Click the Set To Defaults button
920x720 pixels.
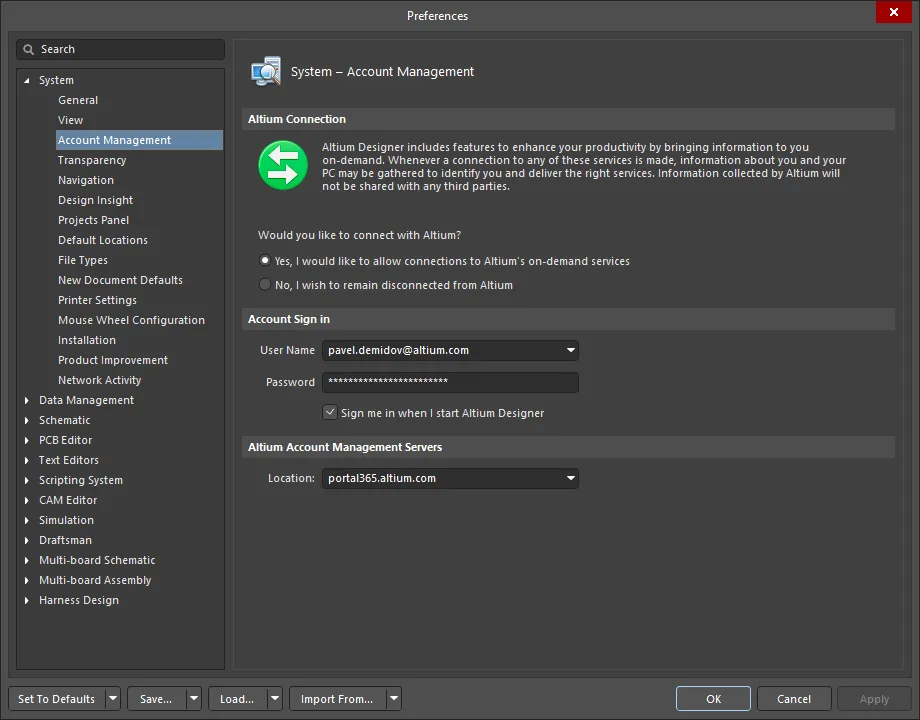click(57, 699)
